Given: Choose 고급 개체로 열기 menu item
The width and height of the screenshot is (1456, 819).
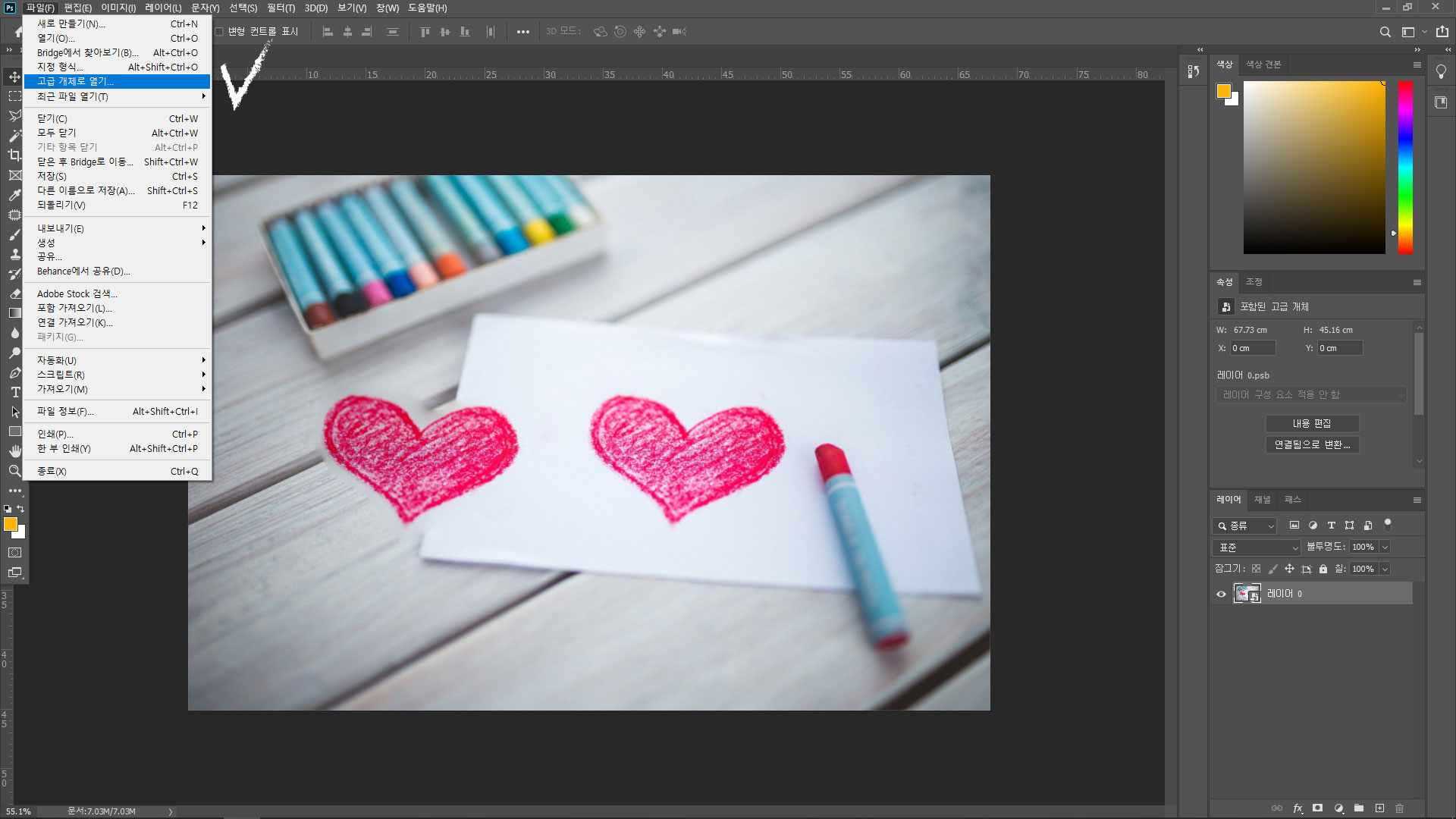Looking at the screenshot, I should (117, 81).
